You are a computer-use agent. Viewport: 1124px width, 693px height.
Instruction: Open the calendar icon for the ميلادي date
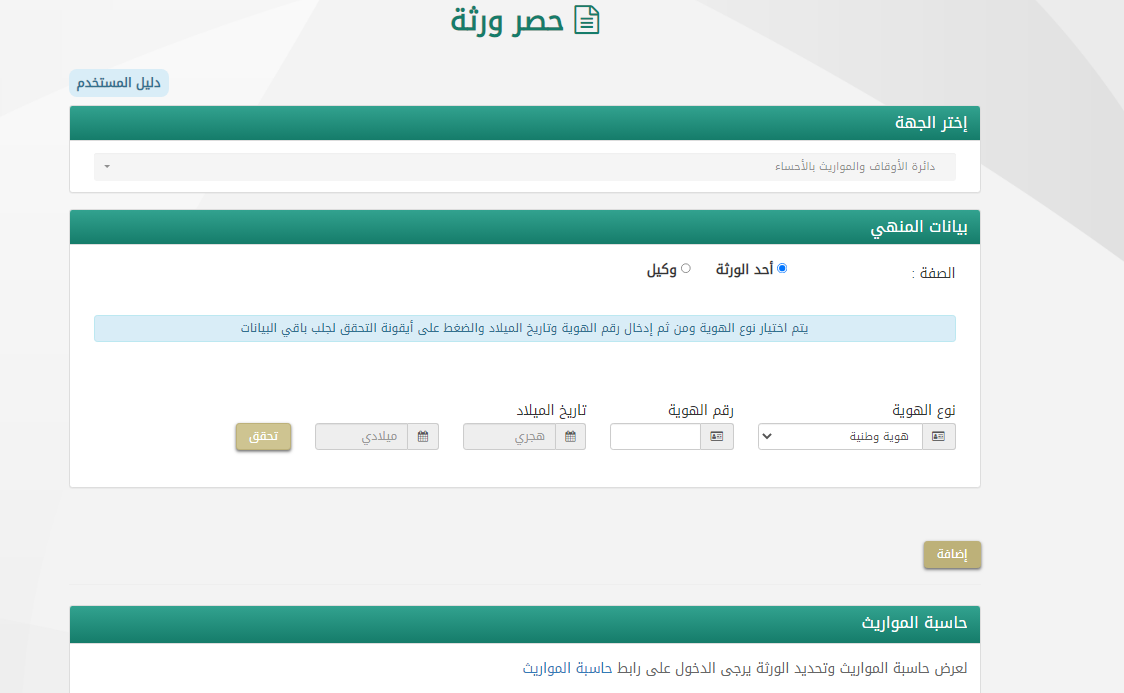coord(423,437)
